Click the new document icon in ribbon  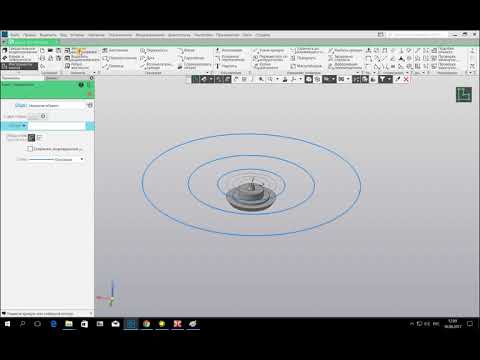coord(43,51)
